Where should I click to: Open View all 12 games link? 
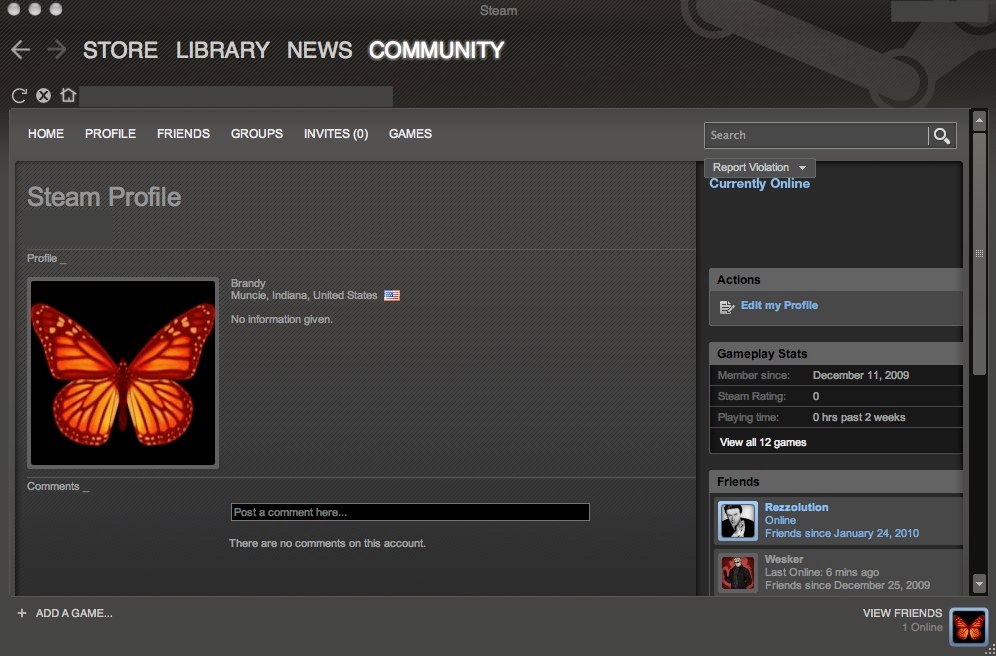tap(763, 443)
